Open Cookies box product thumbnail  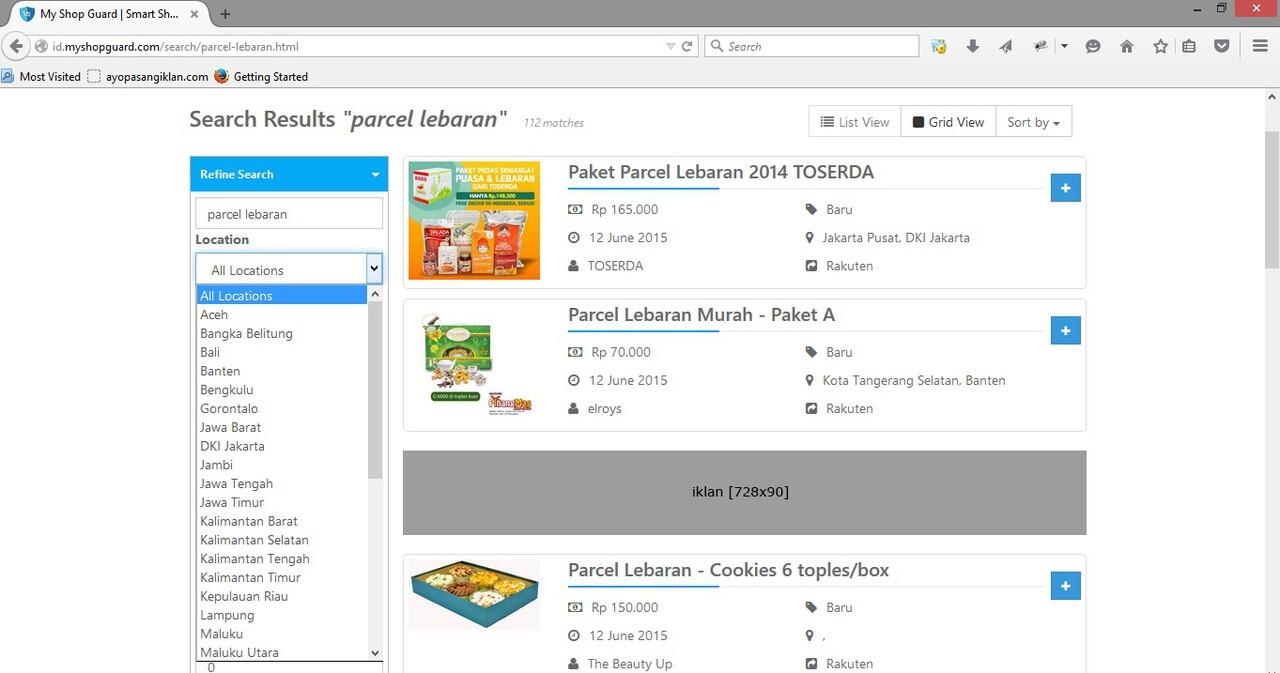[474, 594]
